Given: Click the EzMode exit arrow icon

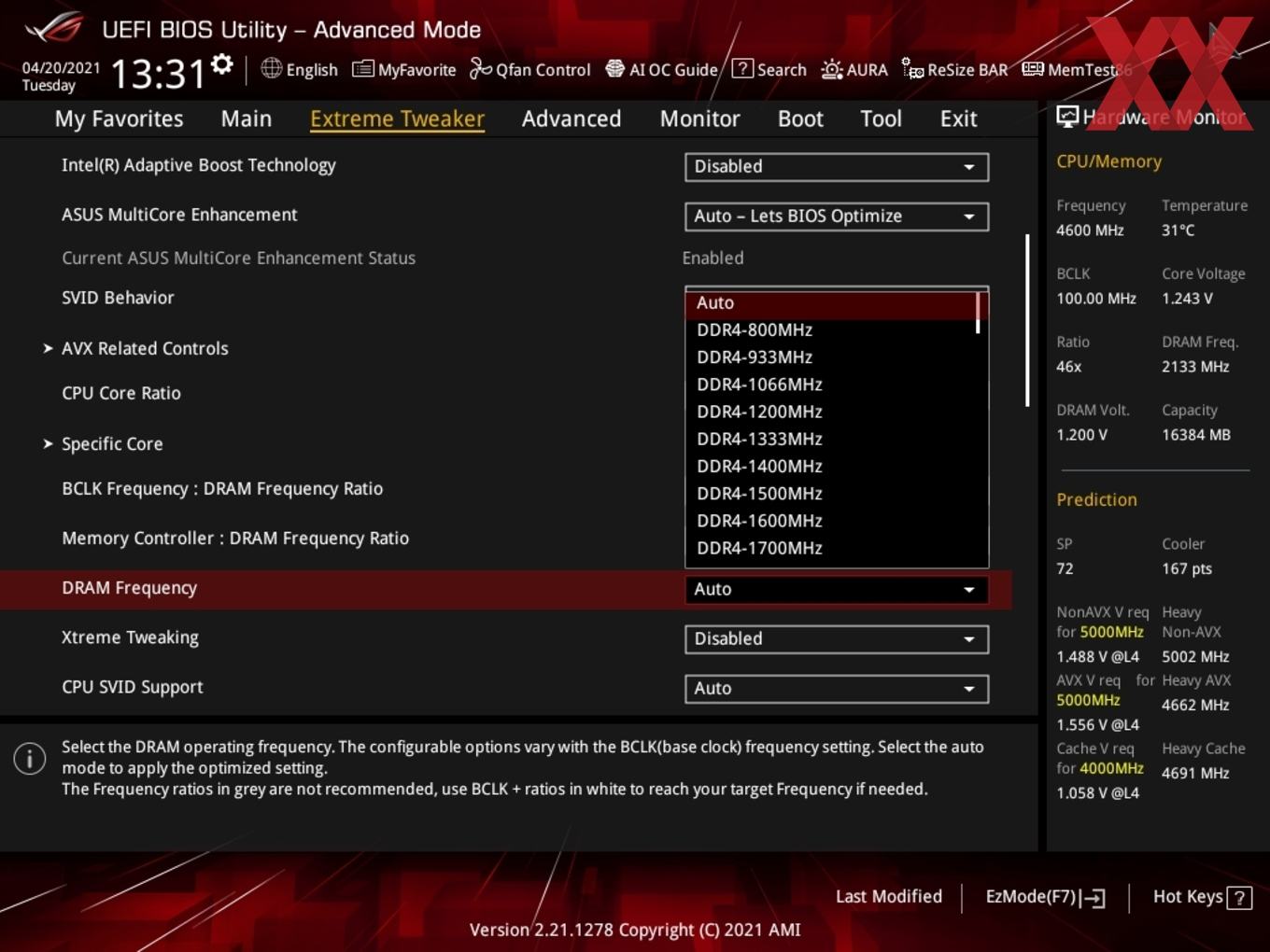Looking at the screenshot, I should [x=1094, y=898].
